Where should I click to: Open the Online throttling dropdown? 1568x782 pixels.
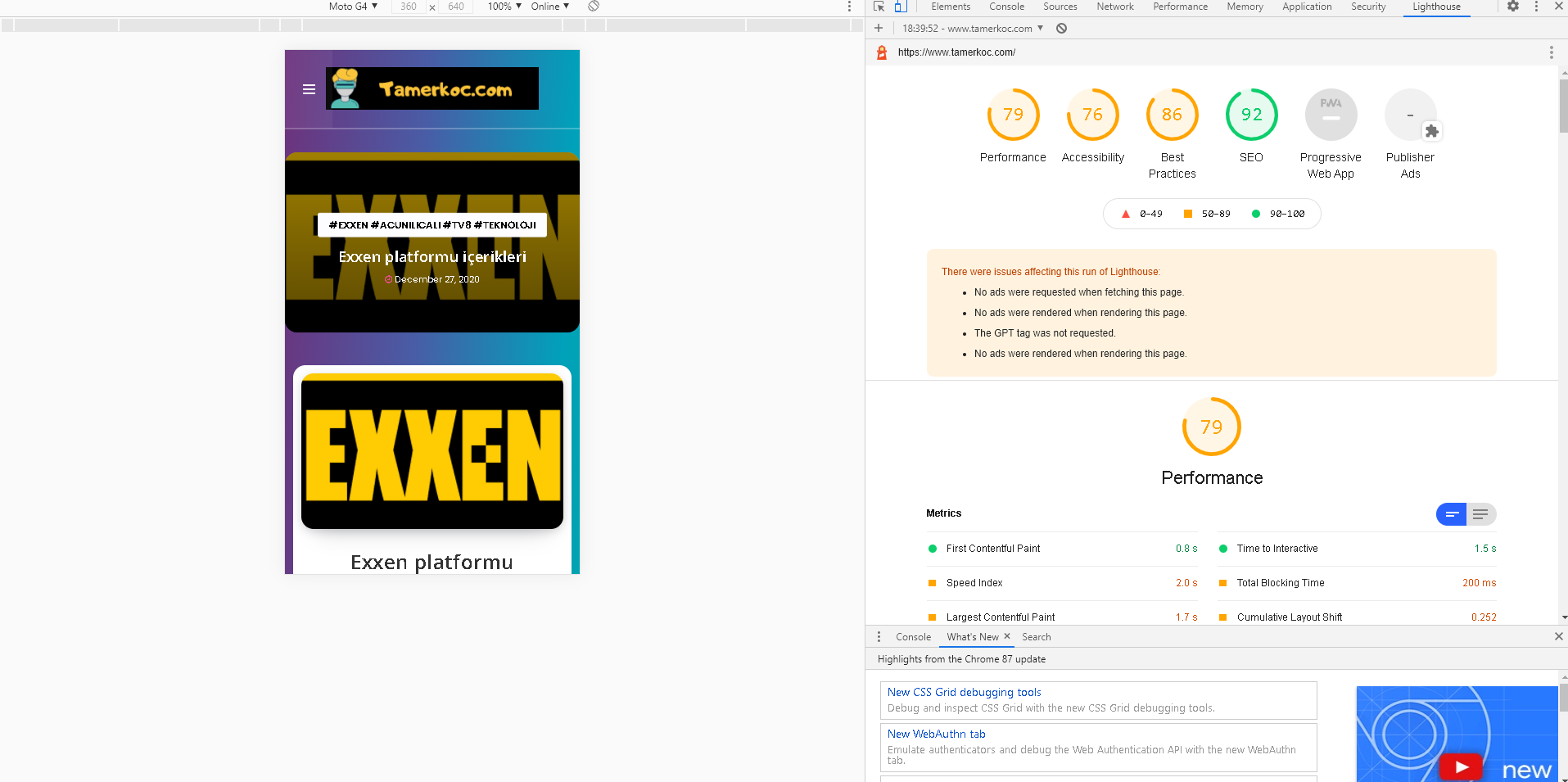549,7
